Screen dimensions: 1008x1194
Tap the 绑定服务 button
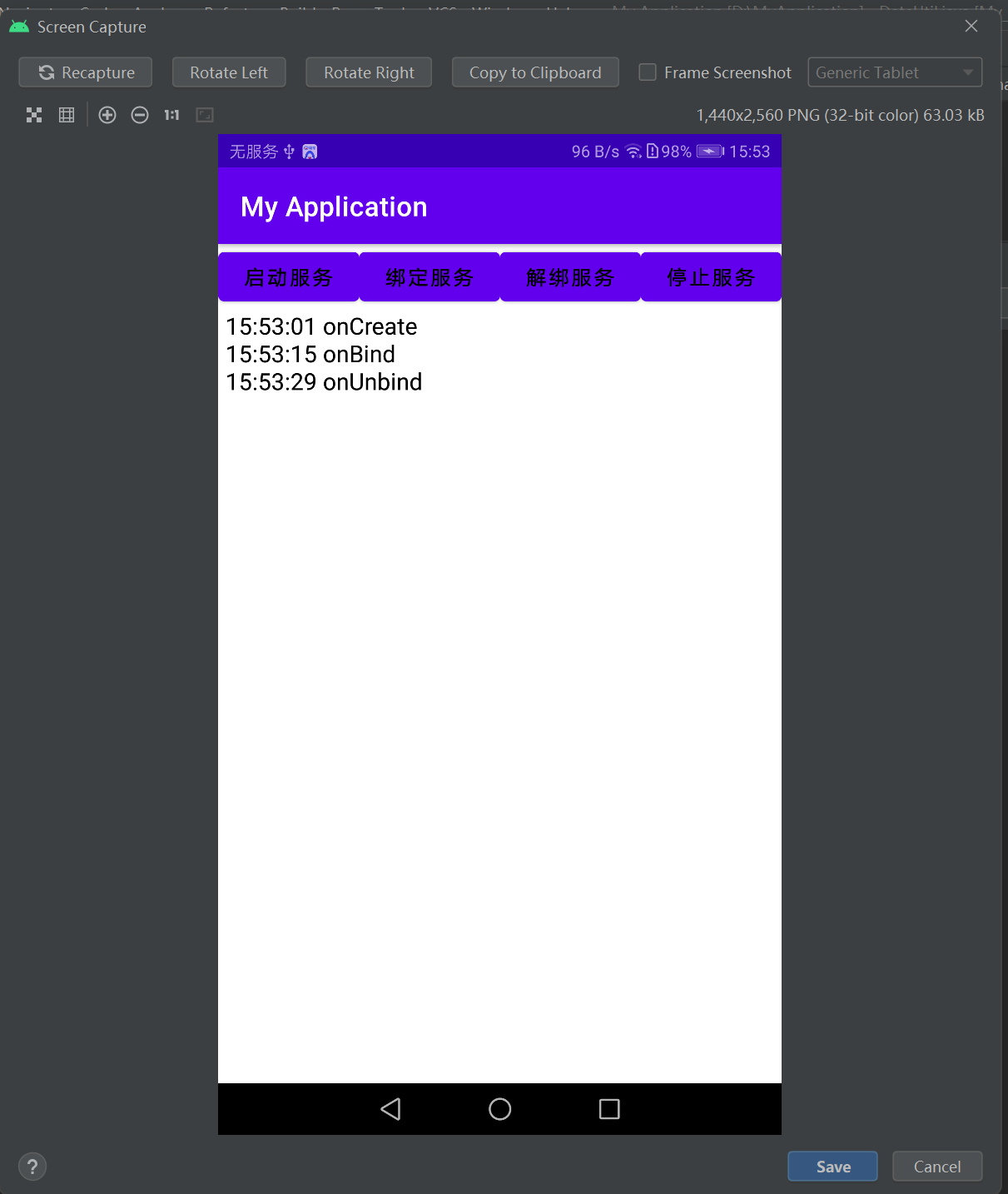tap(430, 277)
